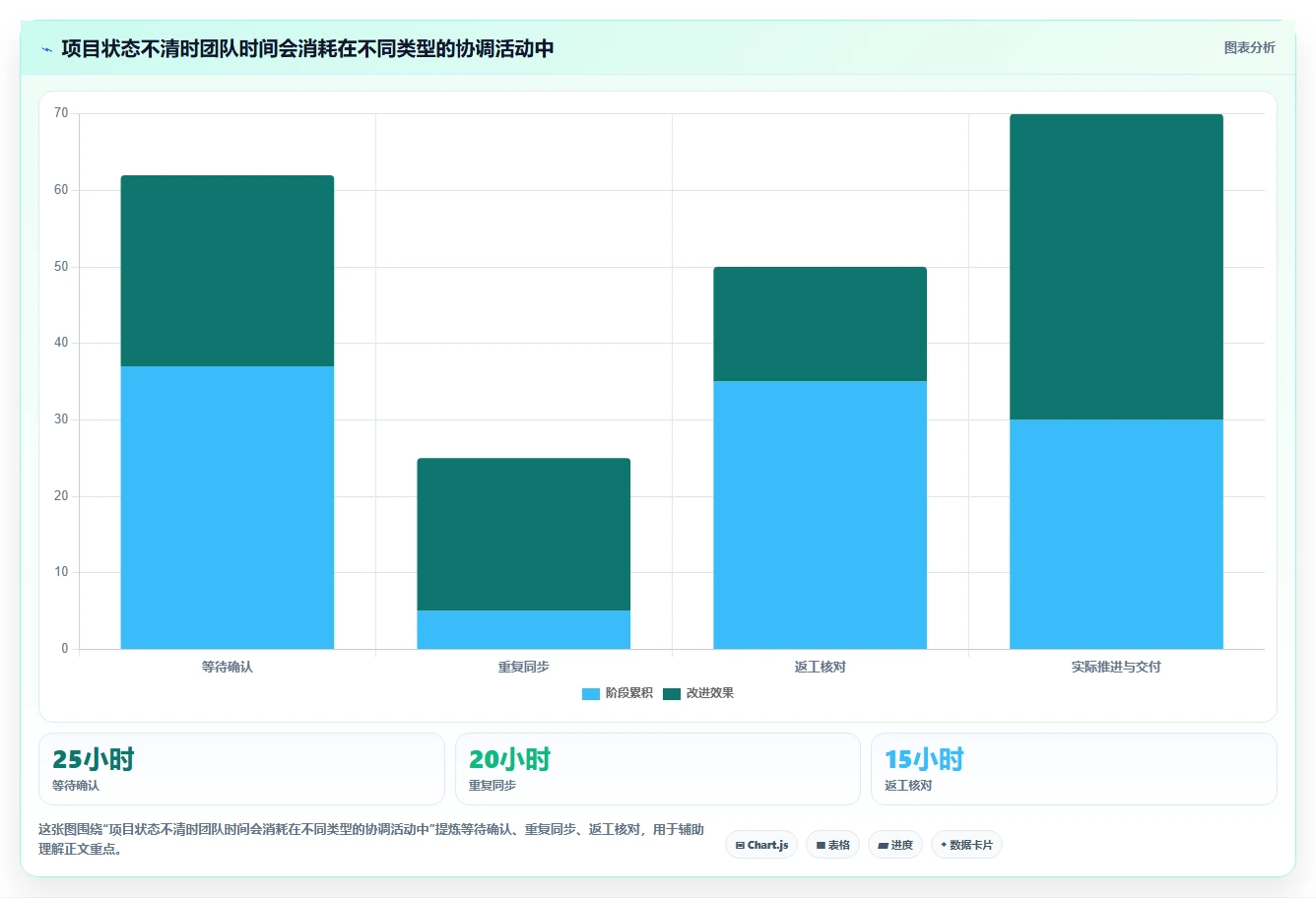Click the blue segment of the 重复同步 bar

tap(524, 630)
